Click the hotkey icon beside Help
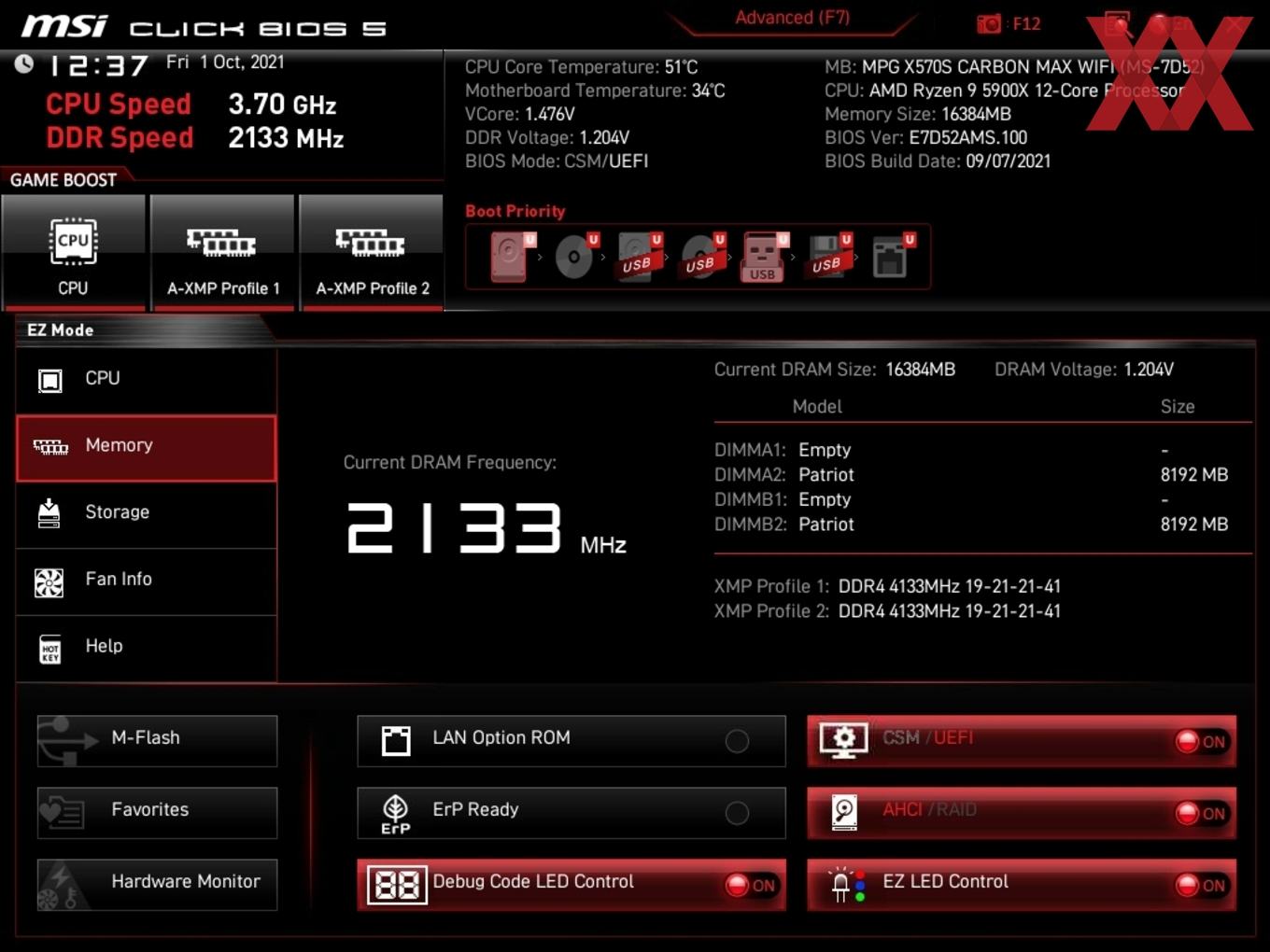This screenshot has width=1270, height=952. tap(50, 649)
